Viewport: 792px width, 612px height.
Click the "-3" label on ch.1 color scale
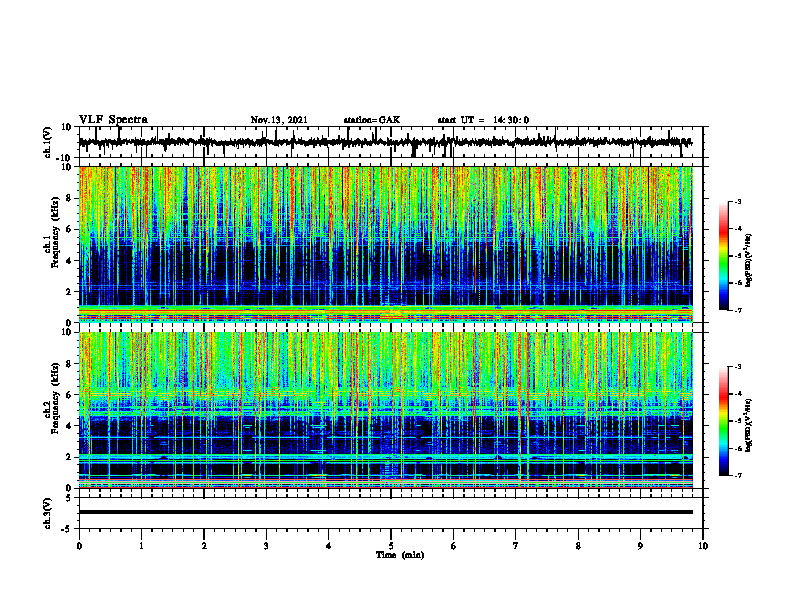(737, 201)
